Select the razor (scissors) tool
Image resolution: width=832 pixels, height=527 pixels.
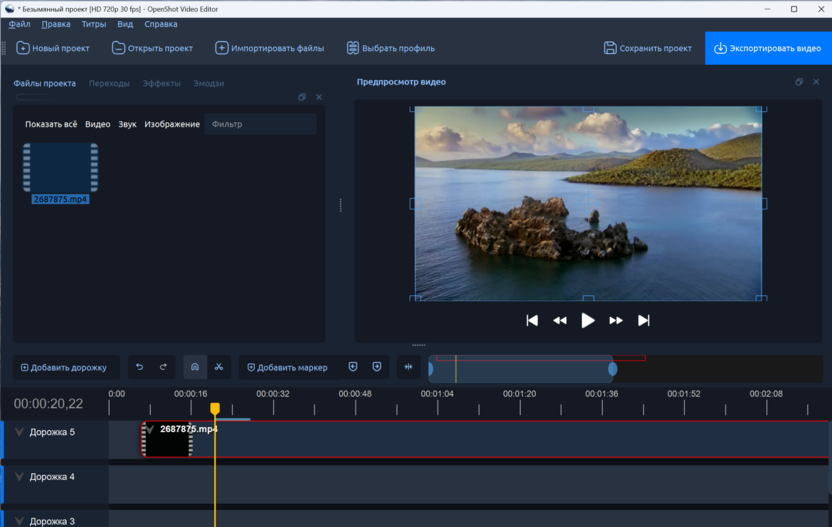coord(219,367)
